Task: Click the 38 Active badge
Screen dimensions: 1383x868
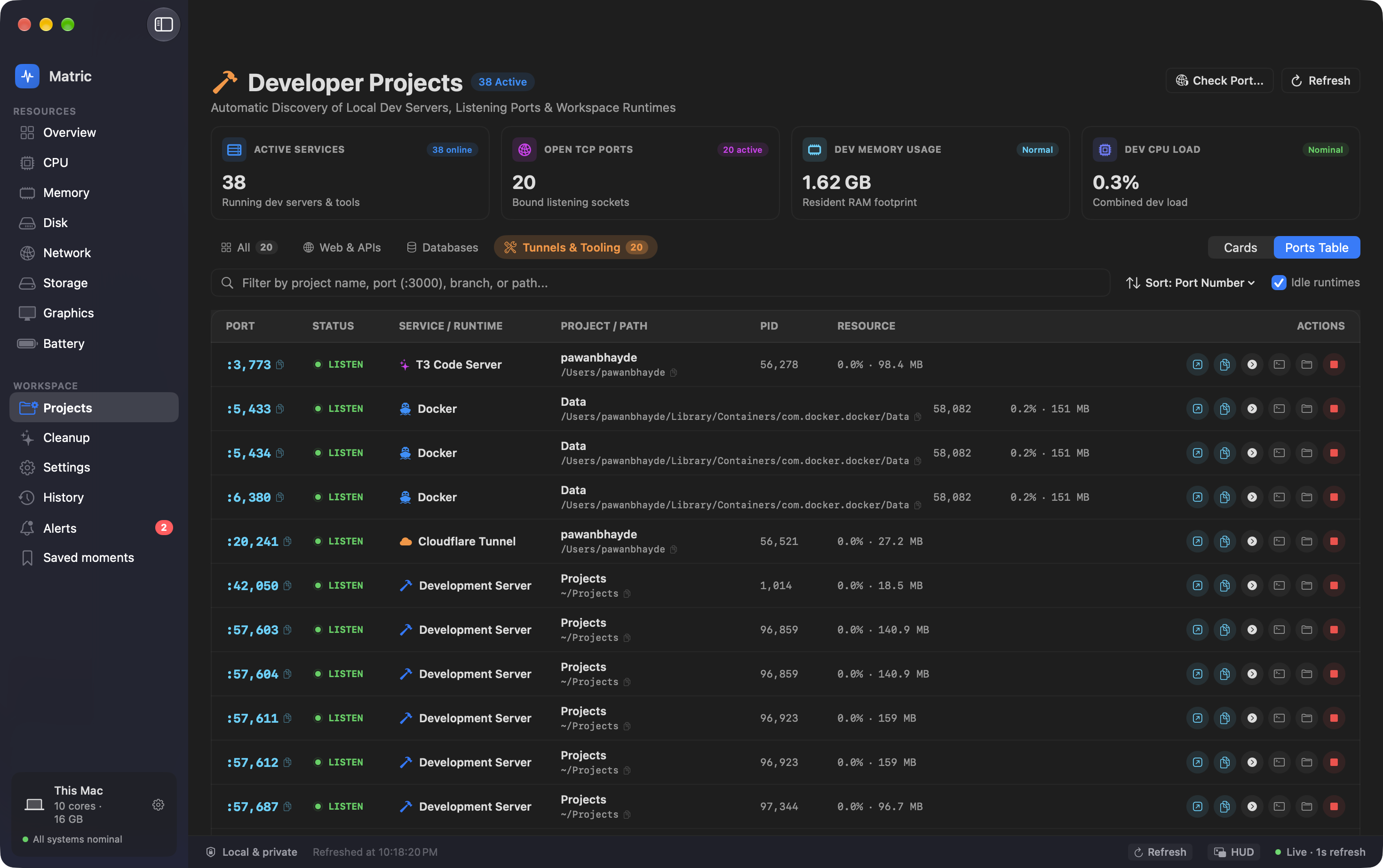Action: 502,81
